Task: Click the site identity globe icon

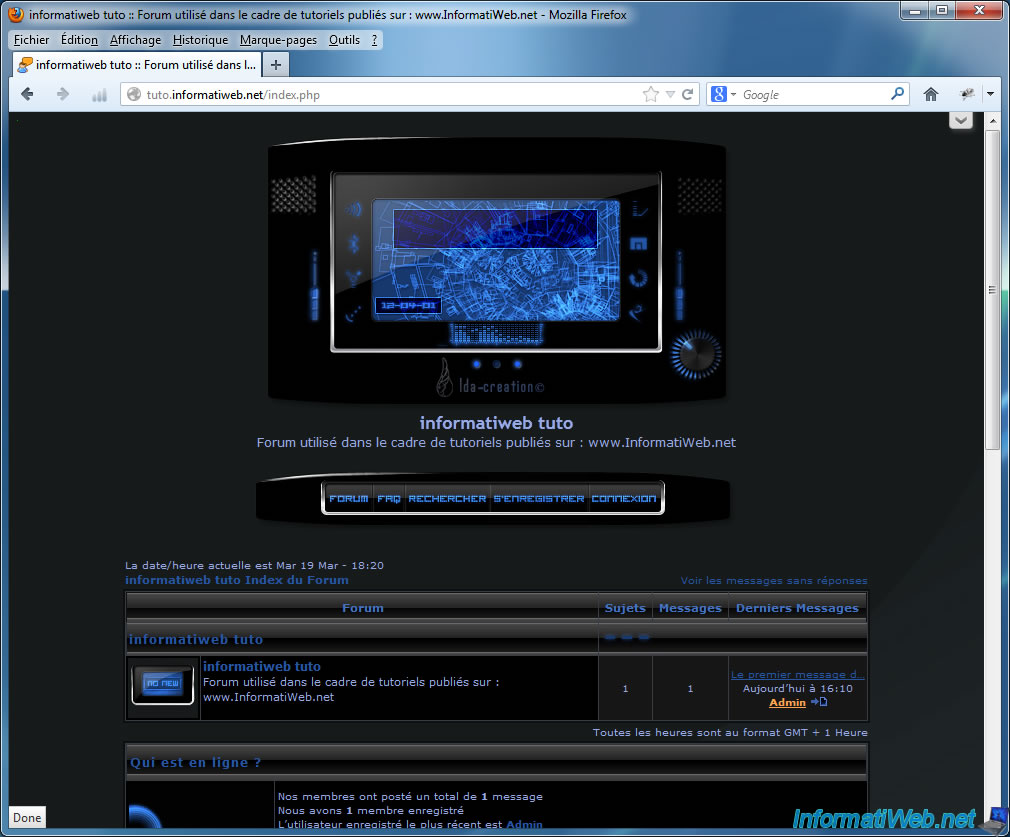Action: tap(134, 95)
